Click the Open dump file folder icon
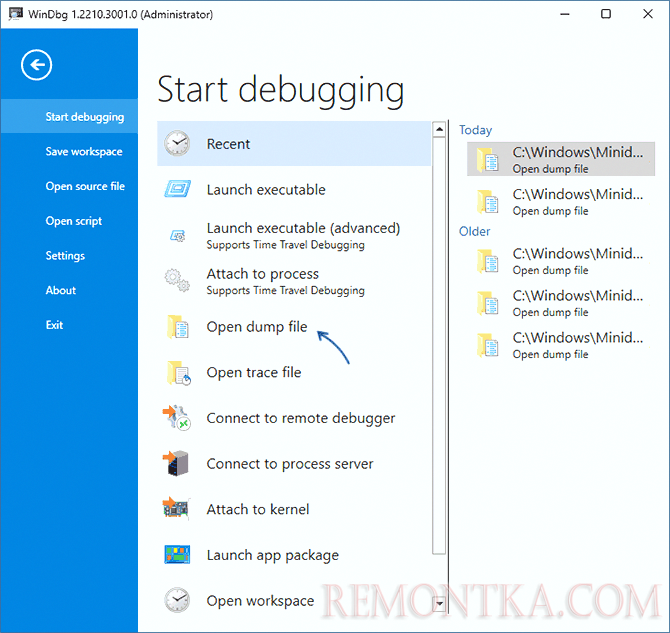 coord(177,327)
